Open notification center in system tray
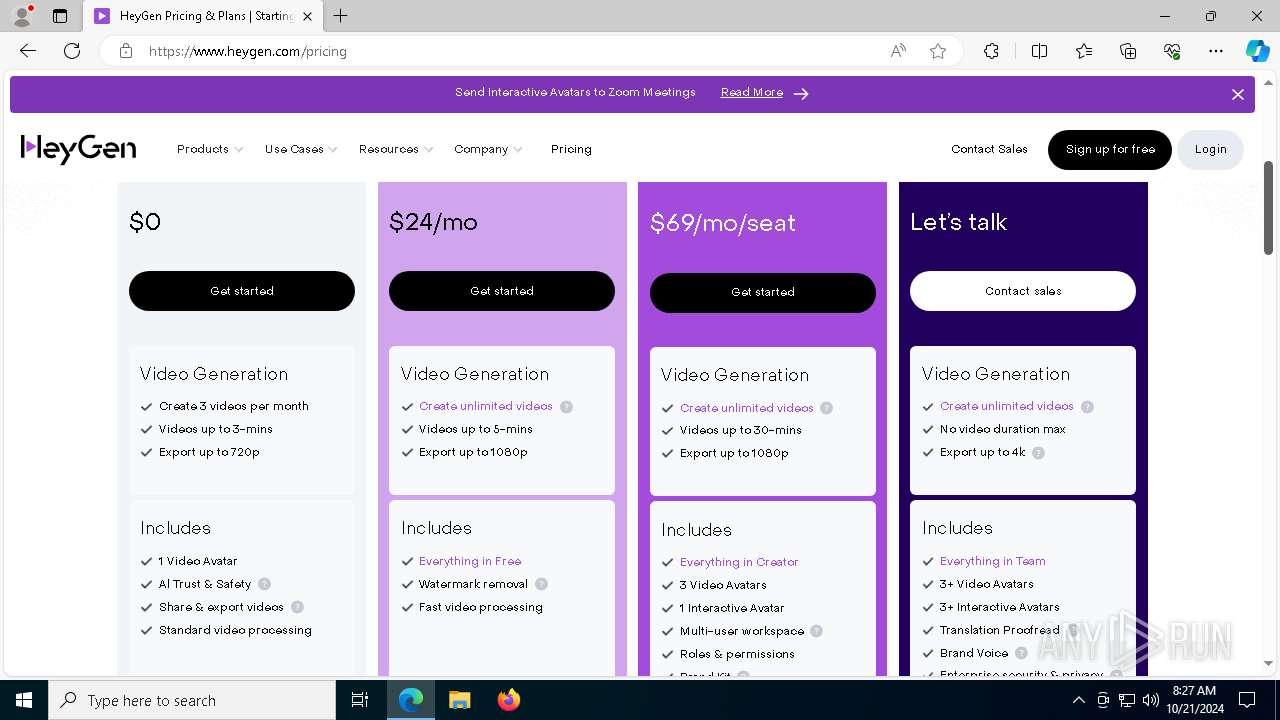 pos(1247,700)
